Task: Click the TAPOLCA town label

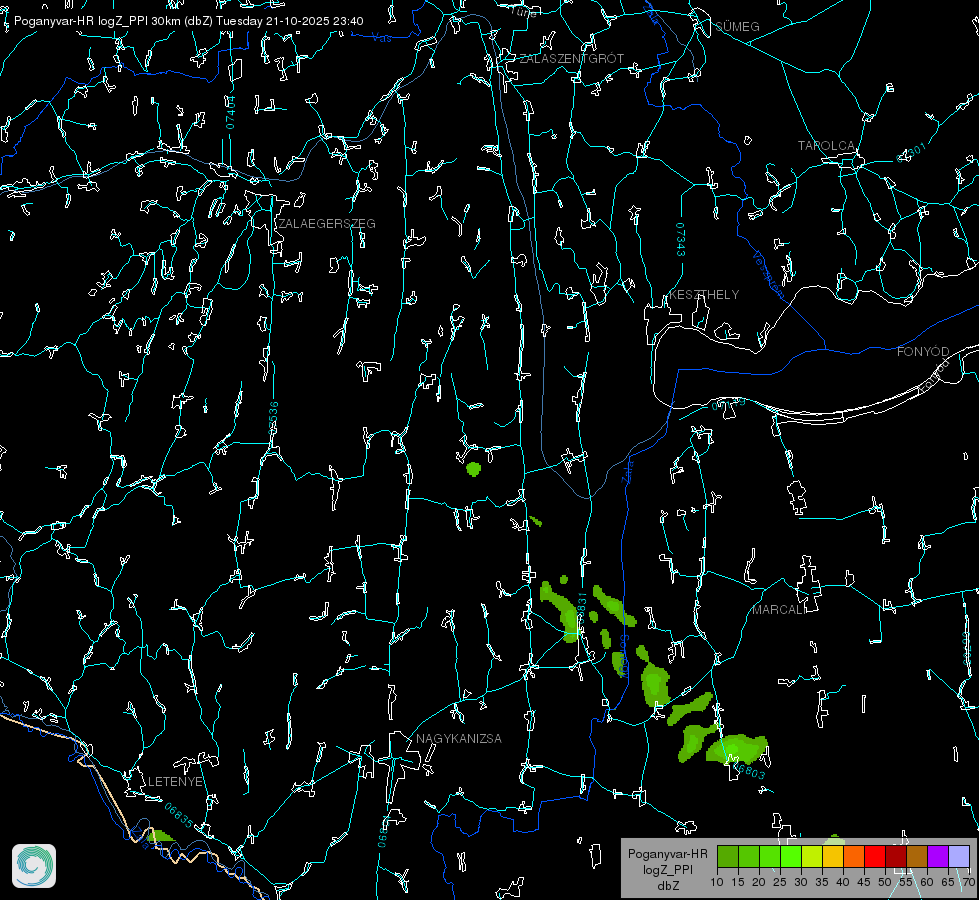Action: (x=826, y=146)
